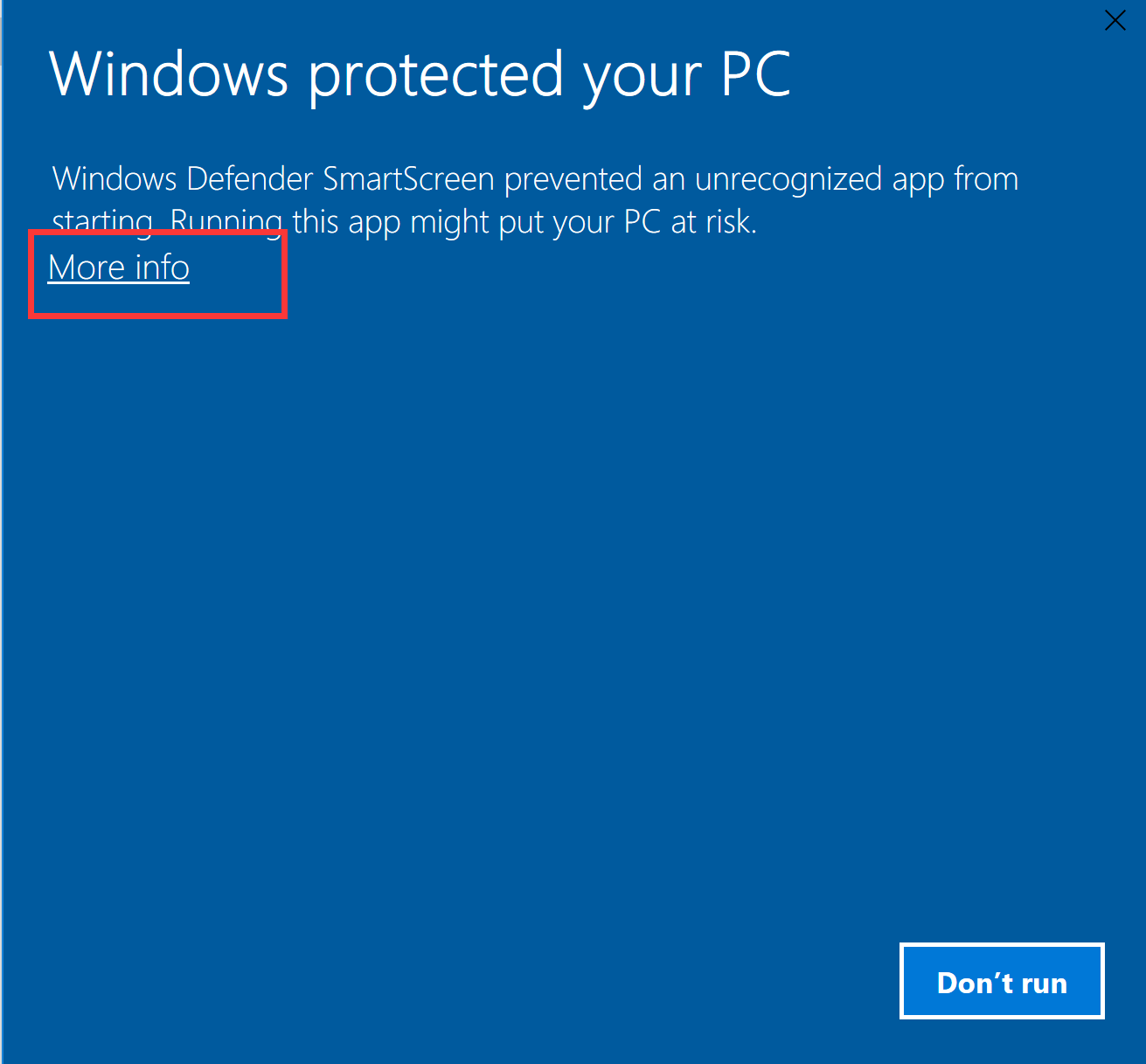Expand details via More info
Screen dimensions: 1146x1064
coord(119,268)
